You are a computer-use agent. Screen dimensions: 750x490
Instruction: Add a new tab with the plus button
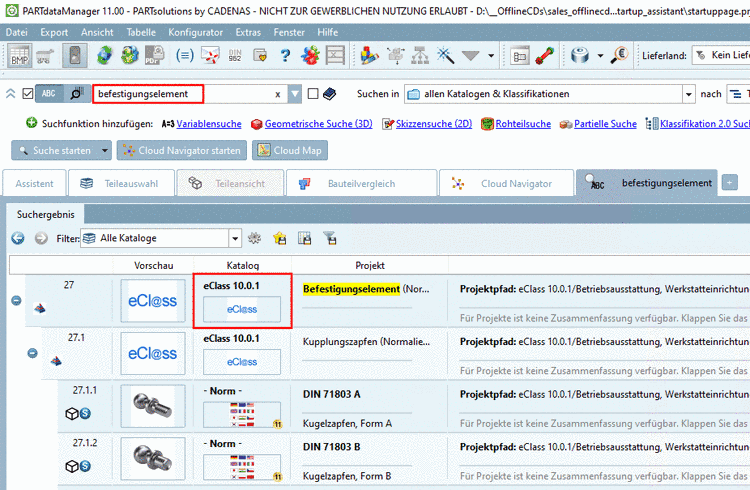click(x=729, y=182)
